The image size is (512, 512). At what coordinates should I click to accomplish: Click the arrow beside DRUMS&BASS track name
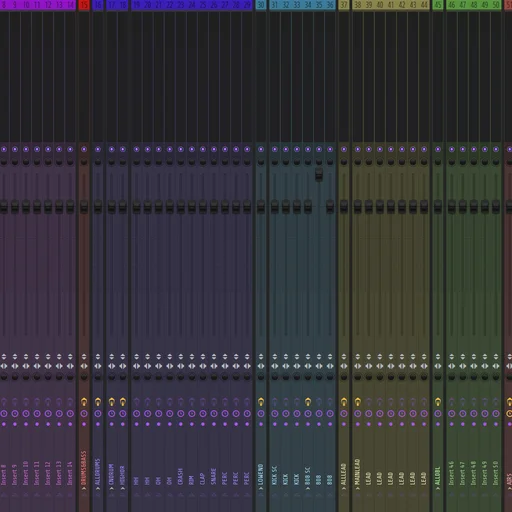pos(84,488)
